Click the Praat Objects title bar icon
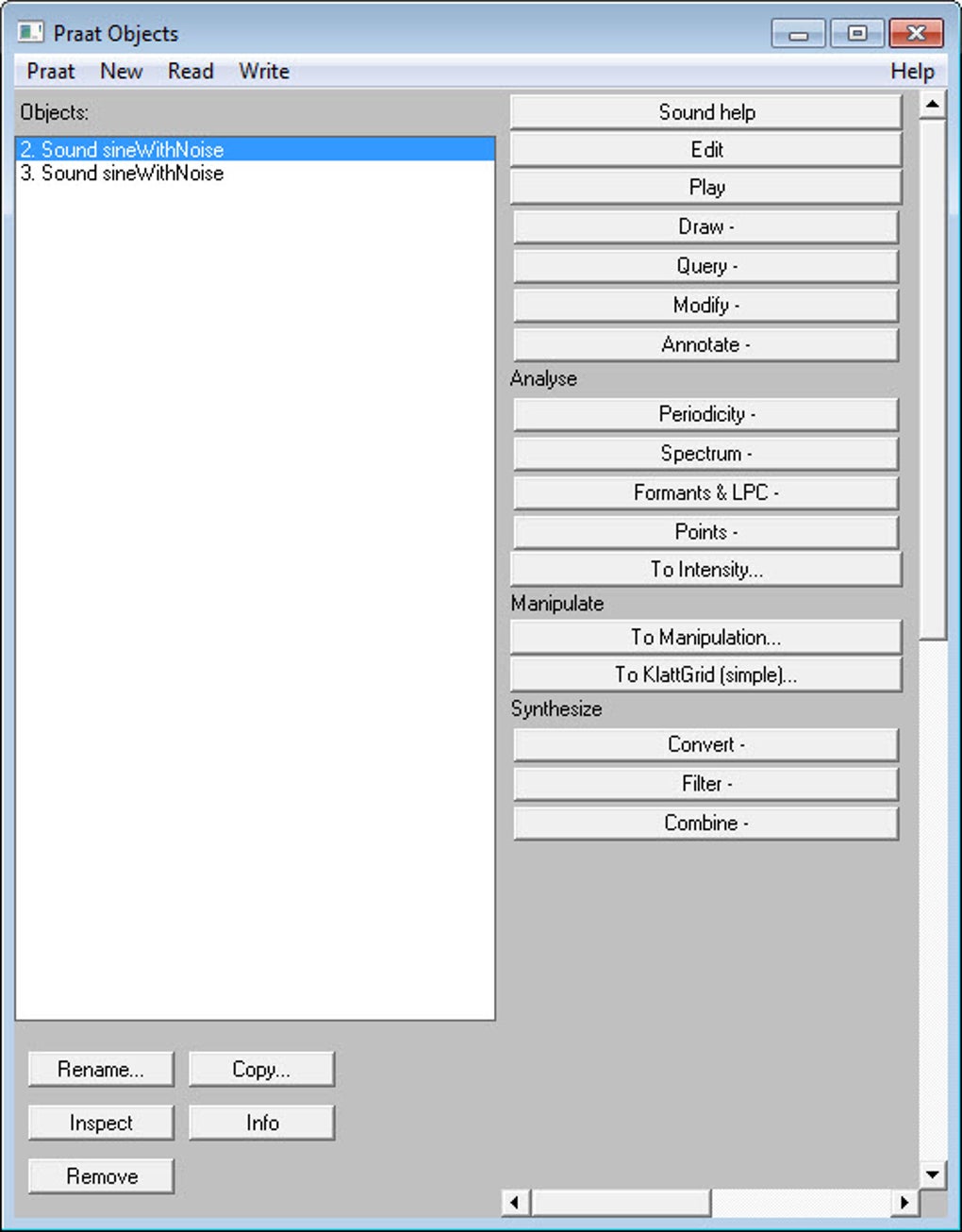This screenshot has width=962, height=1232. click(x=30, y=32)
